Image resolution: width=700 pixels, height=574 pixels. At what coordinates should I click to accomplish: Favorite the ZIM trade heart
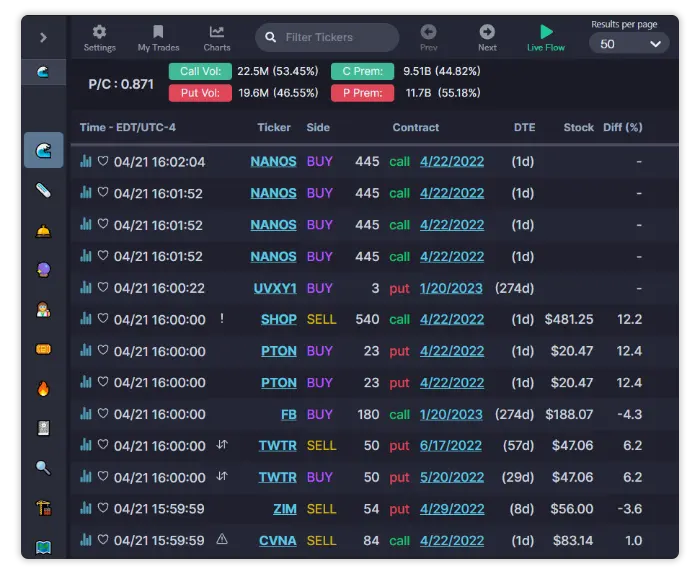pos(103,508)
